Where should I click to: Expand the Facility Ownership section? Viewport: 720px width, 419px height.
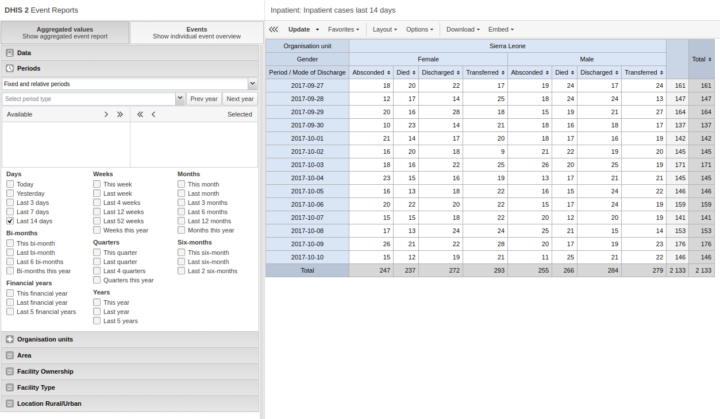130,372
